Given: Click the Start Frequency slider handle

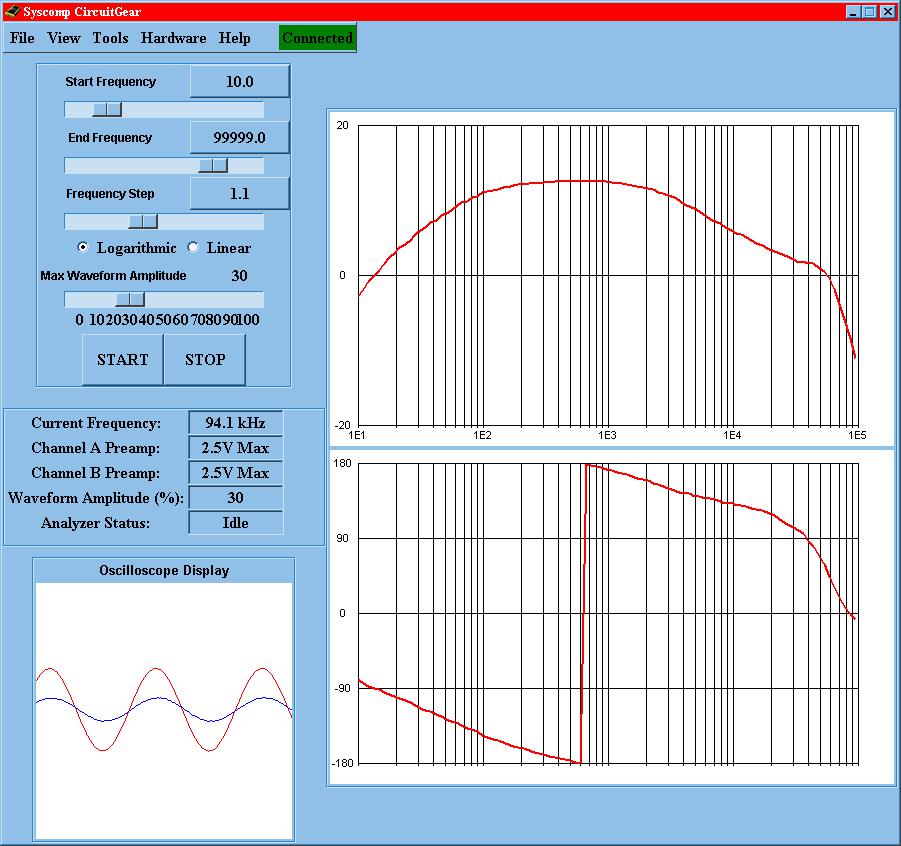Looking at the screenshot, I should click(x=106, y=109).
